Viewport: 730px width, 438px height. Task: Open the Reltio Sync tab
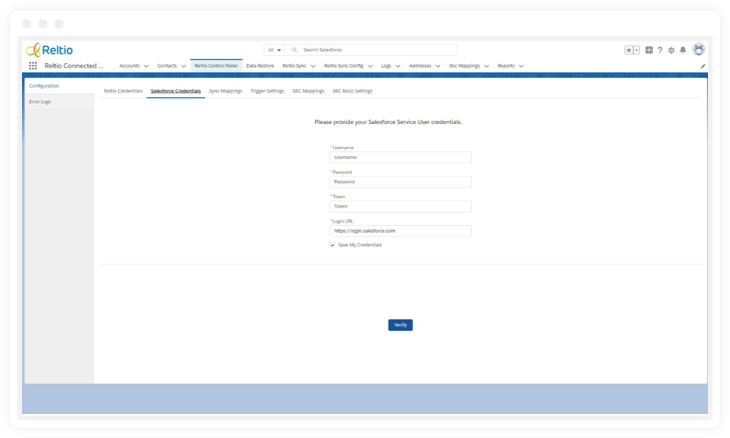pos(294,66)
